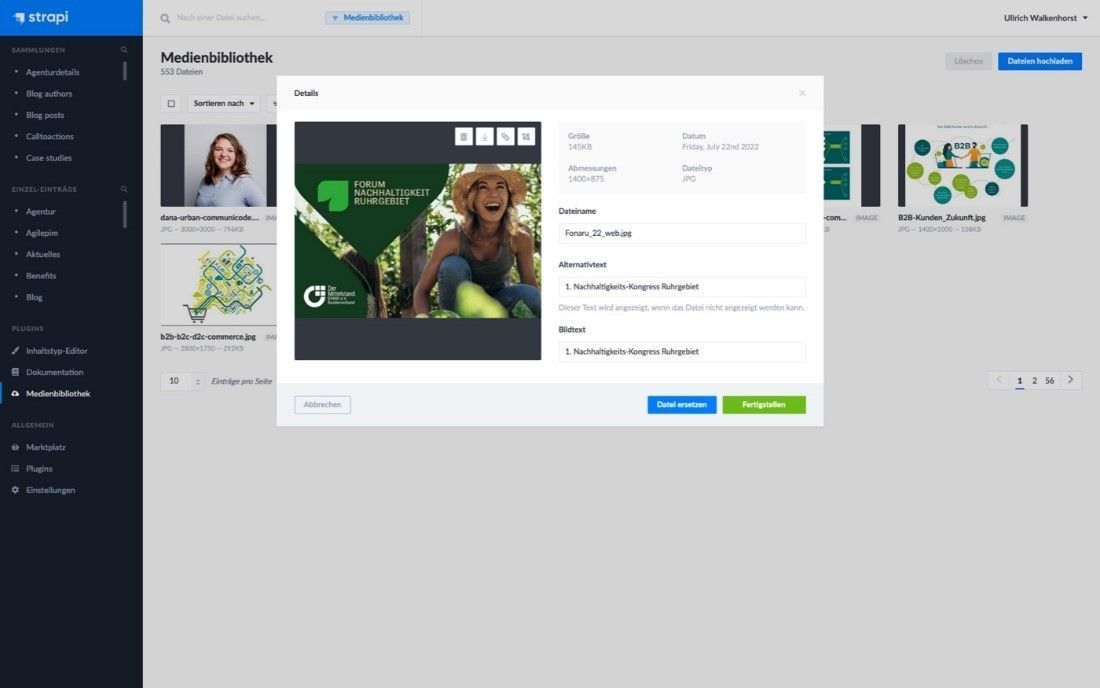Select Dokumentation under Plugins

tap(56, 372)
